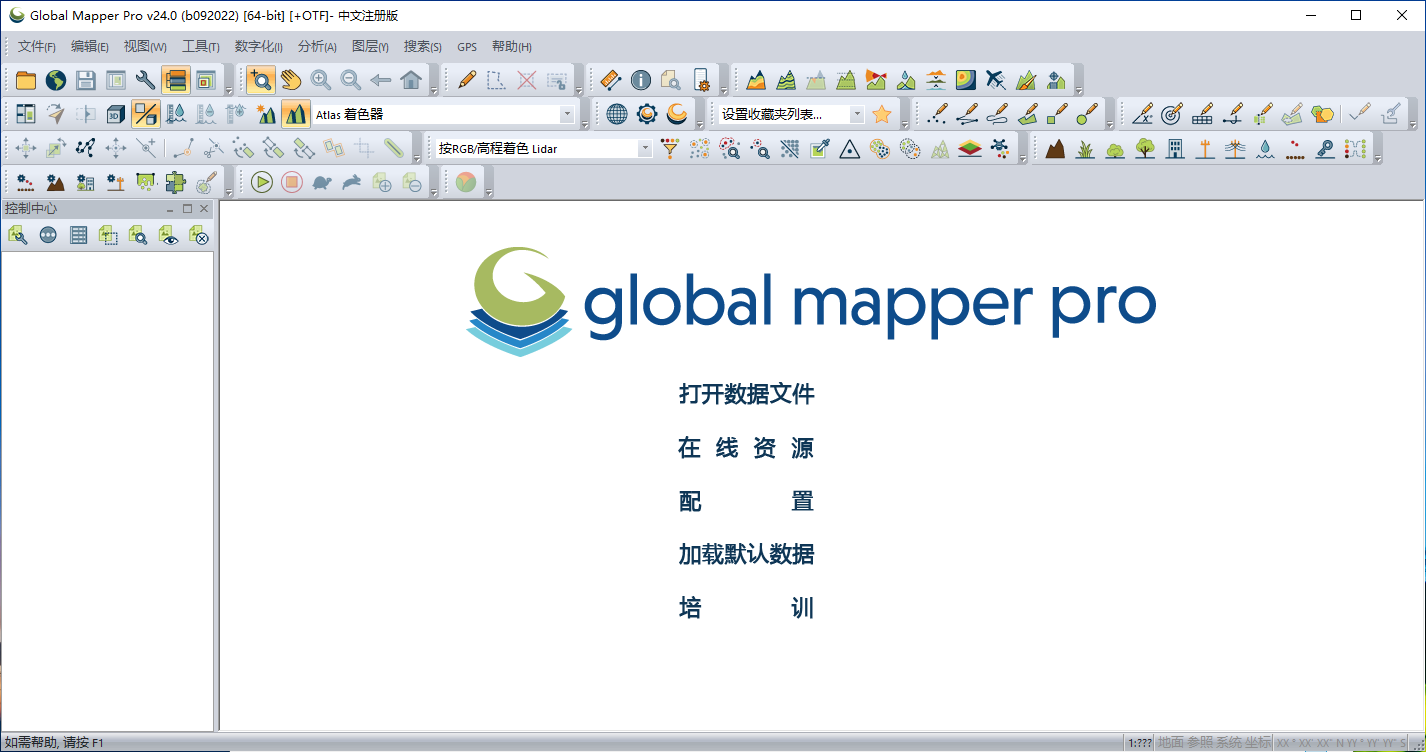
Task: Select the Pan (hand) tool
Action: coord(289,80)
